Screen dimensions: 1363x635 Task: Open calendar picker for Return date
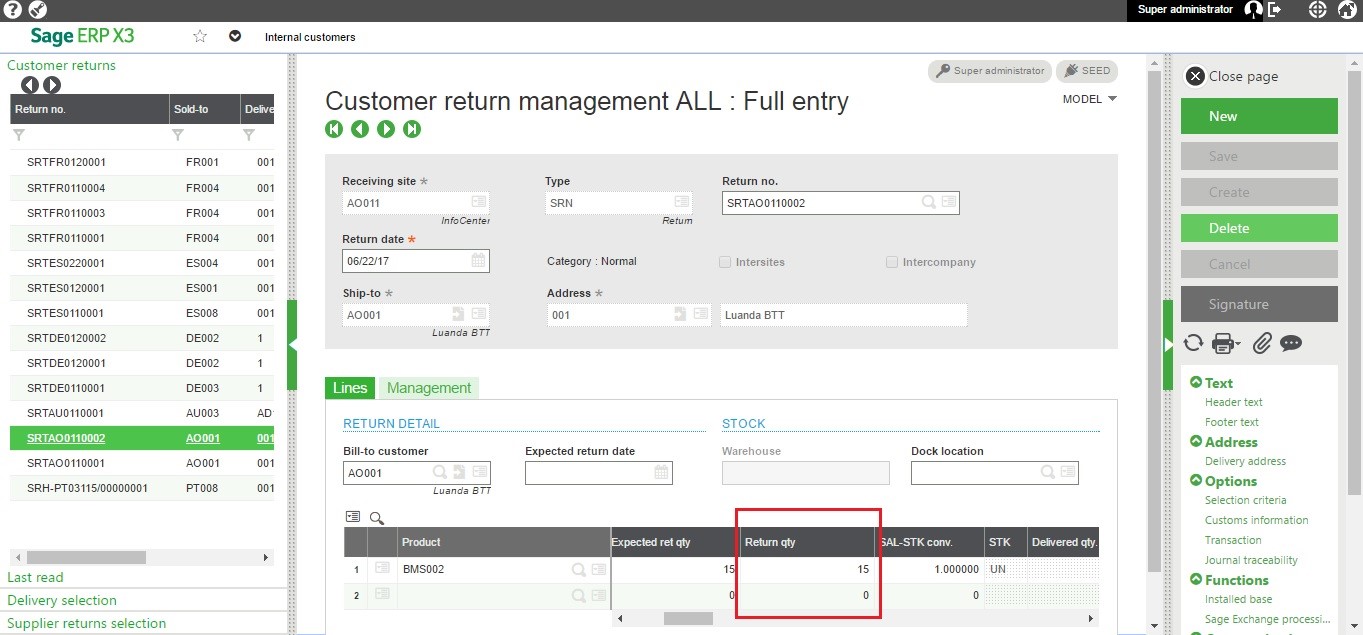479,261
